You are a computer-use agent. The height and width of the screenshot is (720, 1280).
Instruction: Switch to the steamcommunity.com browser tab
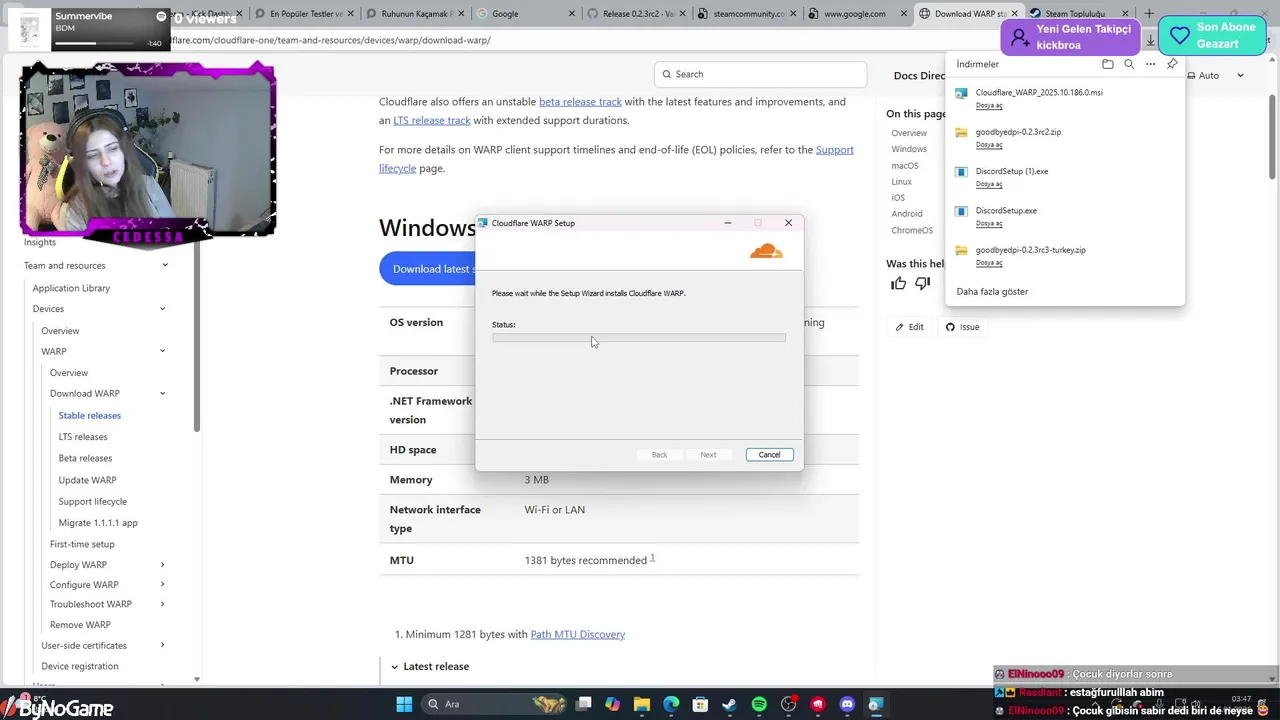pyautogui.click(x=745, y=14)
